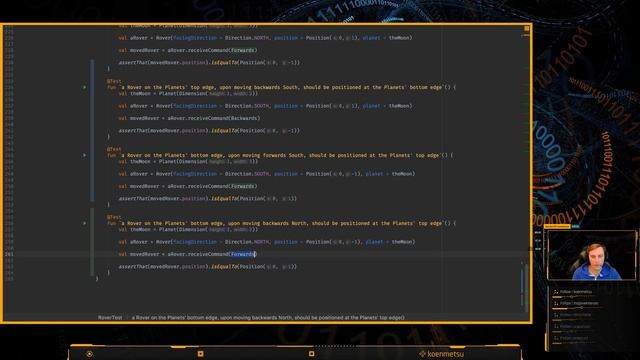Screen dimensions: 640x360
Task: Select the RoverTest breadcrumb
Action: (110, 317)
